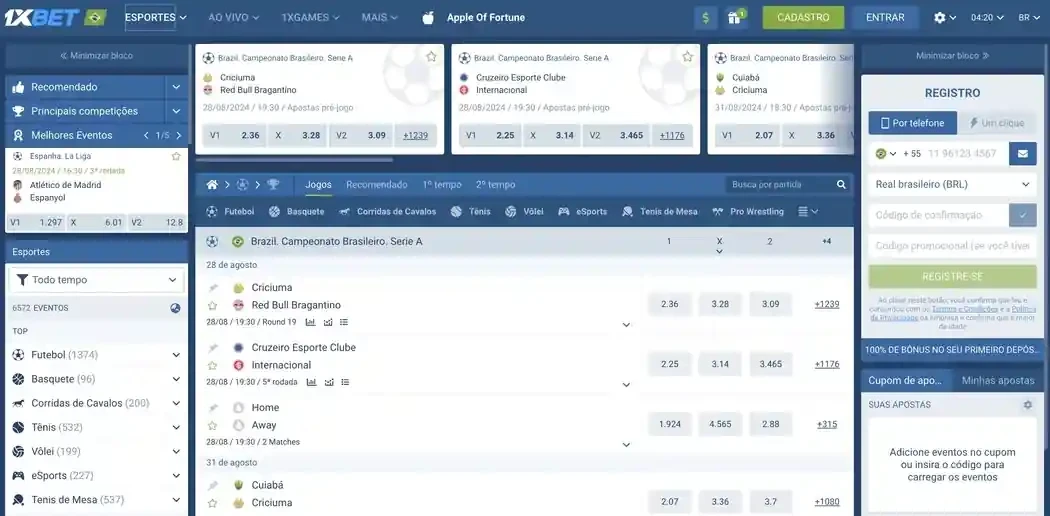Screen dimensions: 1050x516
Task: Select Tênis in sports icon bar
Action: point(471,211)
